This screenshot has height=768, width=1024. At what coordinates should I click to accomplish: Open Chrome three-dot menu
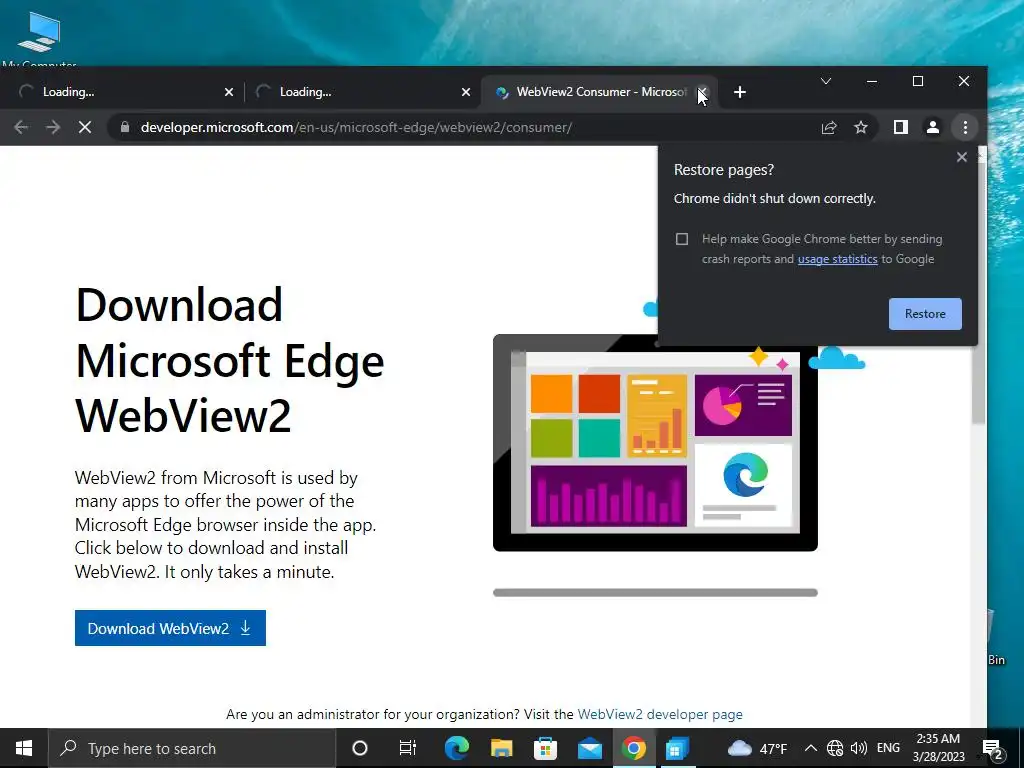[x=965, y=127]
